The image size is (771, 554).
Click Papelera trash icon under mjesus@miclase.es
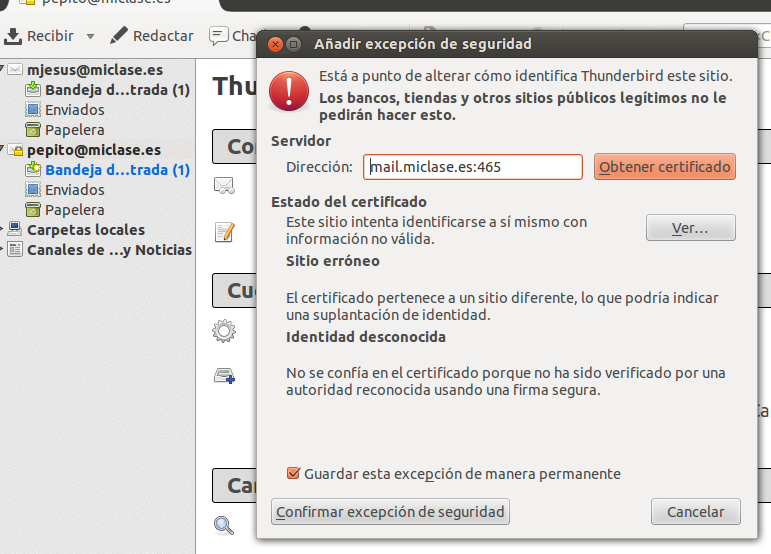pos(33,129)
